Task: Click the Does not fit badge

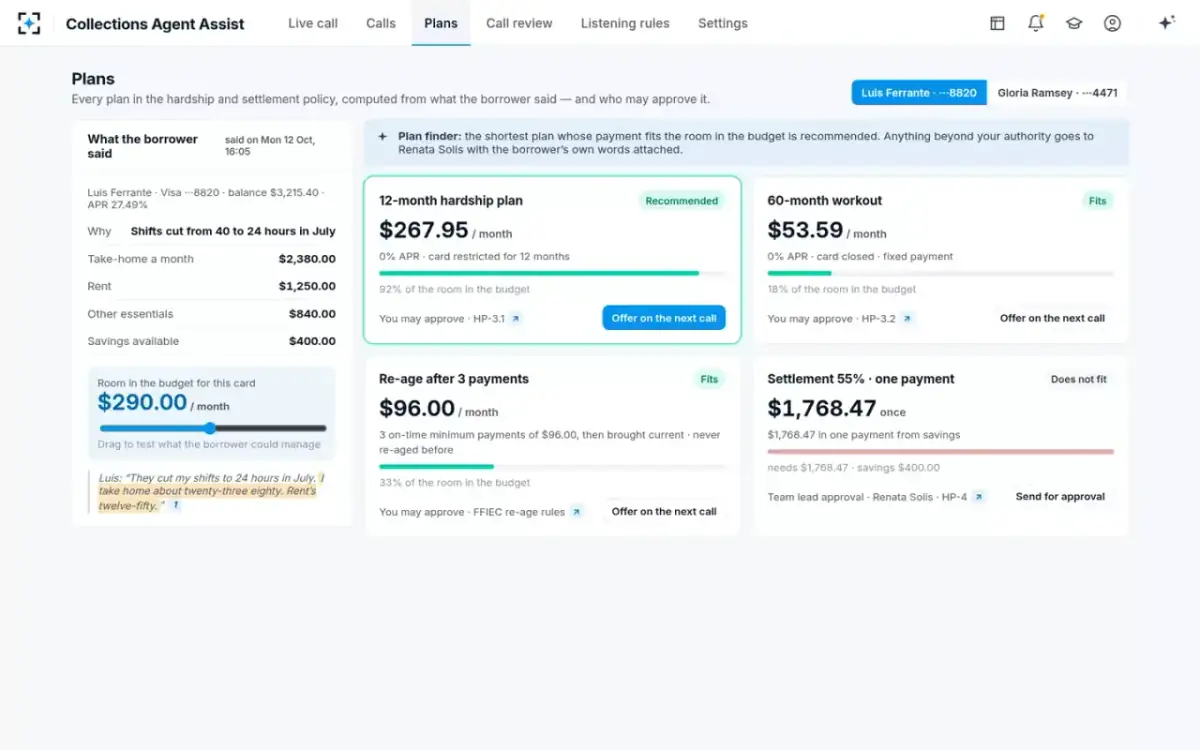Action: point(1079,379)
